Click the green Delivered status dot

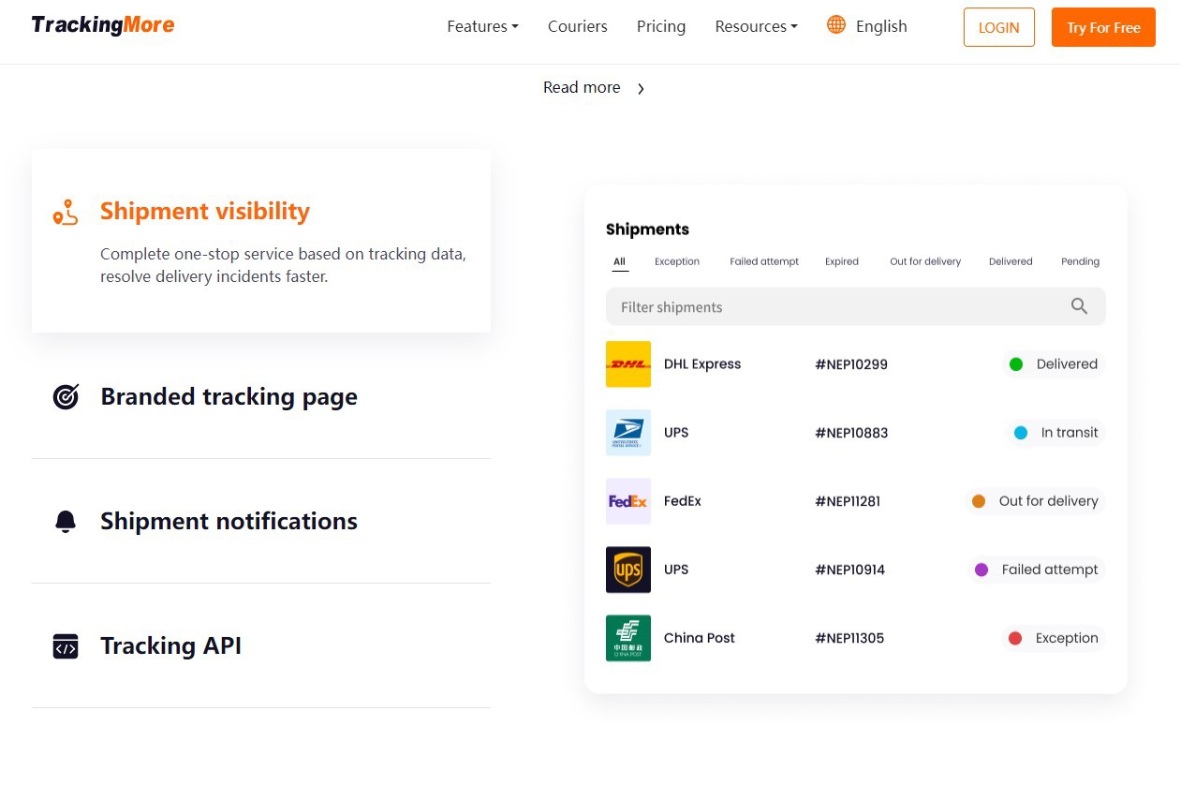[1015, 365]
